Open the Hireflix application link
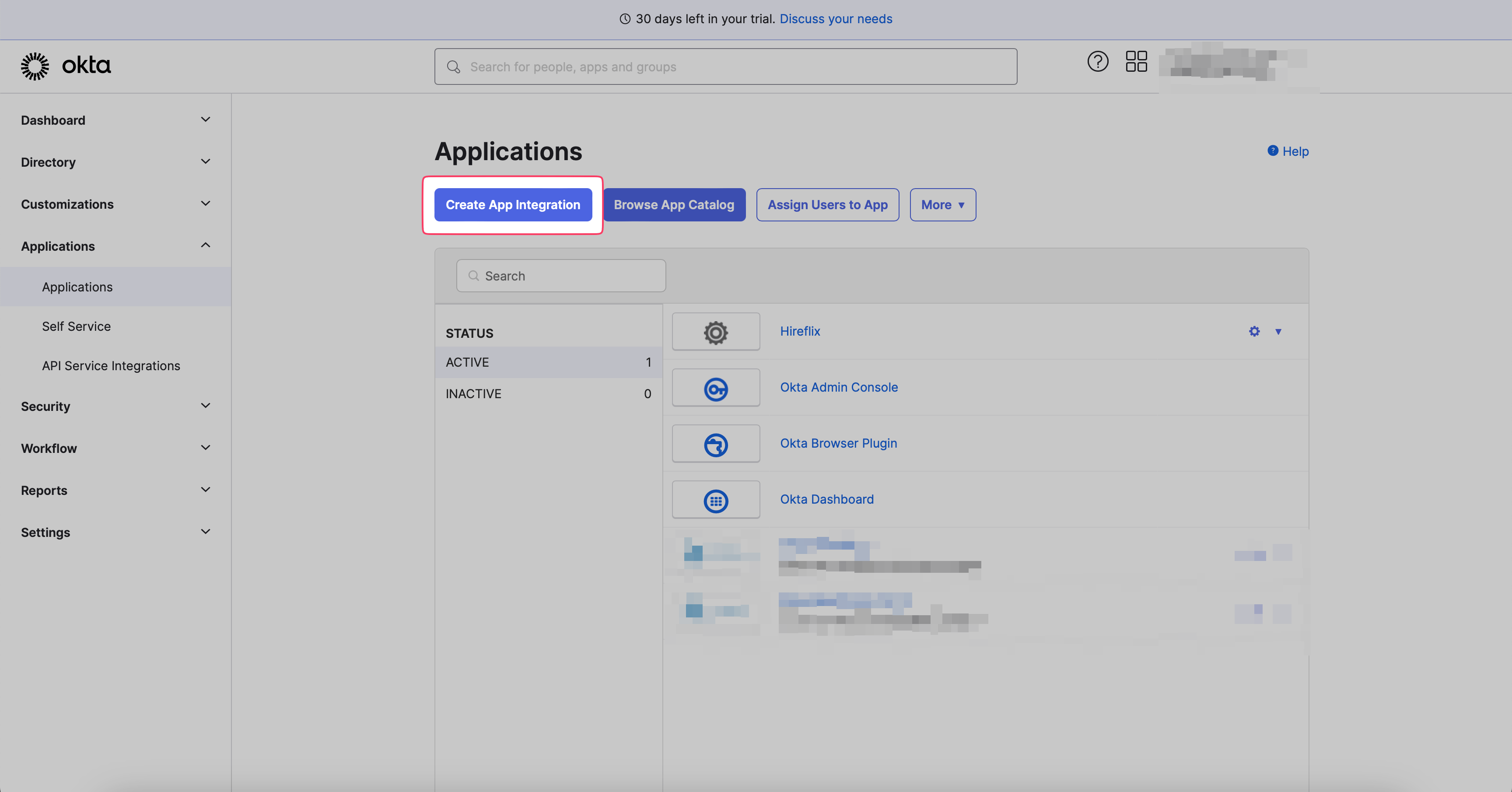This screenshot has height=792, width=1512. (x=800, y=331)
